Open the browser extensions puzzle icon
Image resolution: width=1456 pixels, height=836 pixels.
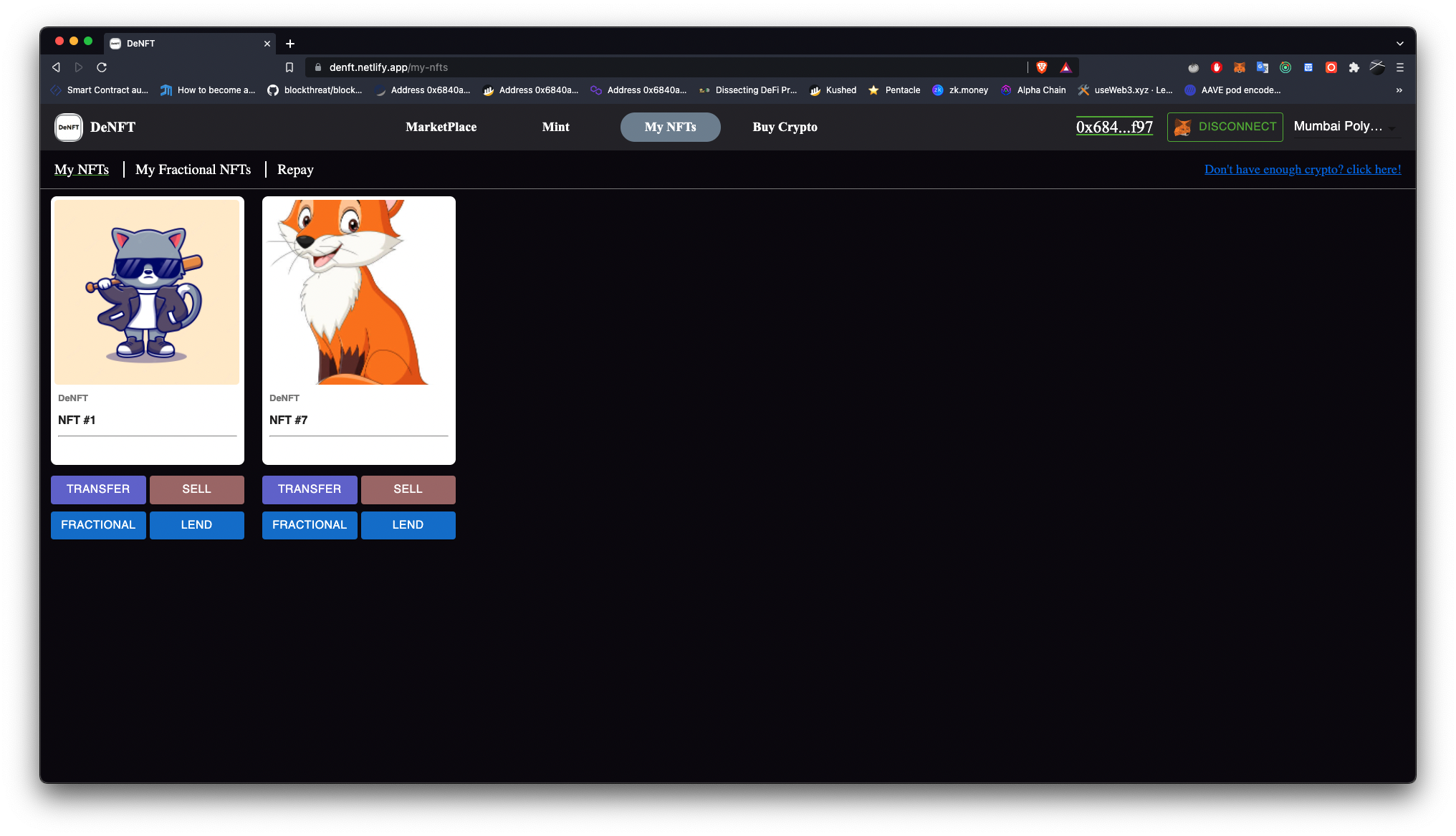[x=1354, y=67]
